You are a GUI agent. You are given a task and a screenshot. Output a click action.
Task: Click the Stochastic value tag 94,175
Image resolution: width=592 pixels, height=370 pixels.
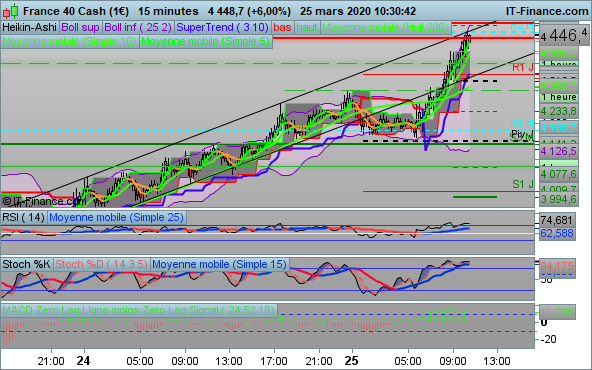[557, 266]
